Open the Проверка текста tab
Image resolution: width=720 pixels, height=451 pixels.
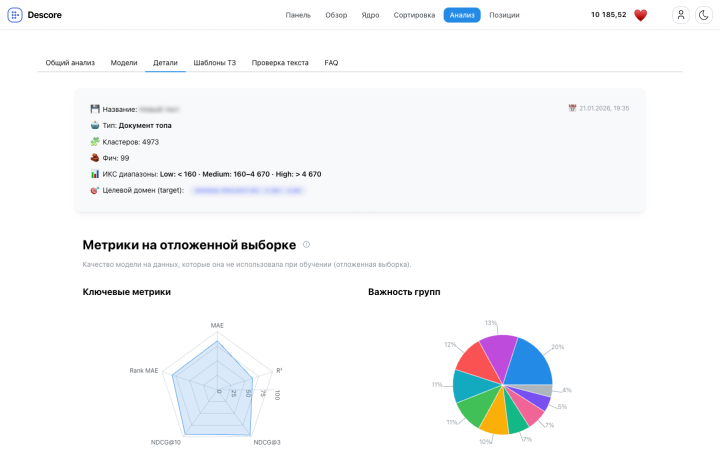click(280, 63)
